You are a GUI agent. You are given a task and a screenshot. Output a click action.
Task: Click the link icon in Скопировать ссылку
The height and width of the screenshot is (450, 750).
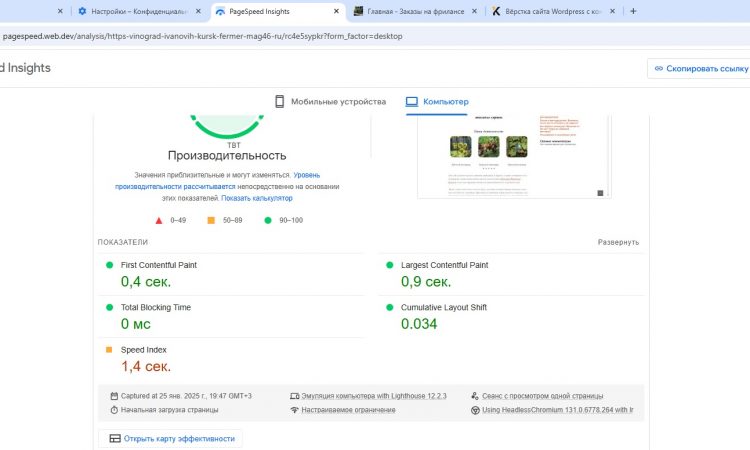[x=659, y=68]
